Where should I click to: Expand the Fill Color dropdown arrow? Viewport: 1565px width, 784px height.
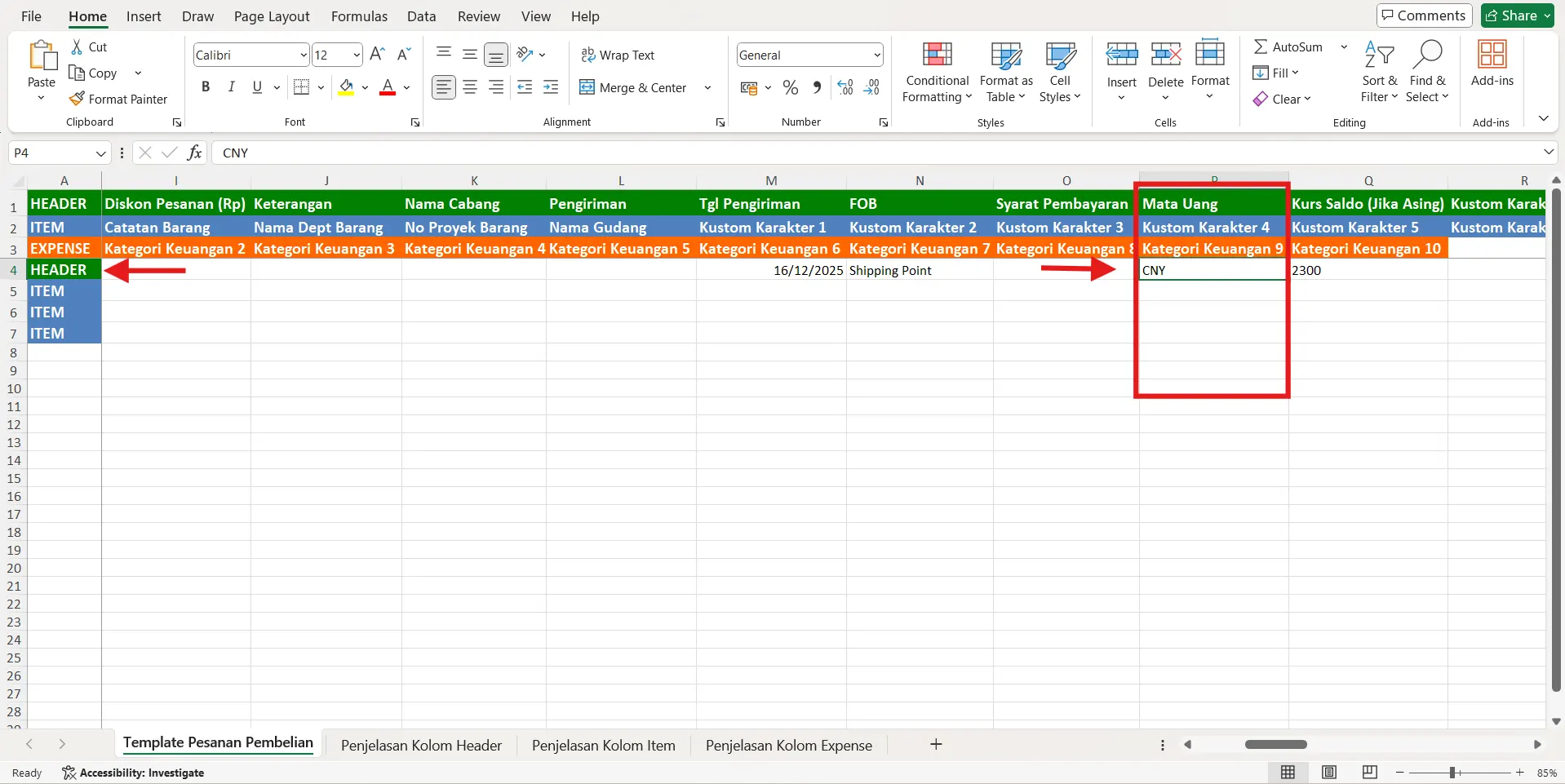point(365,87)
